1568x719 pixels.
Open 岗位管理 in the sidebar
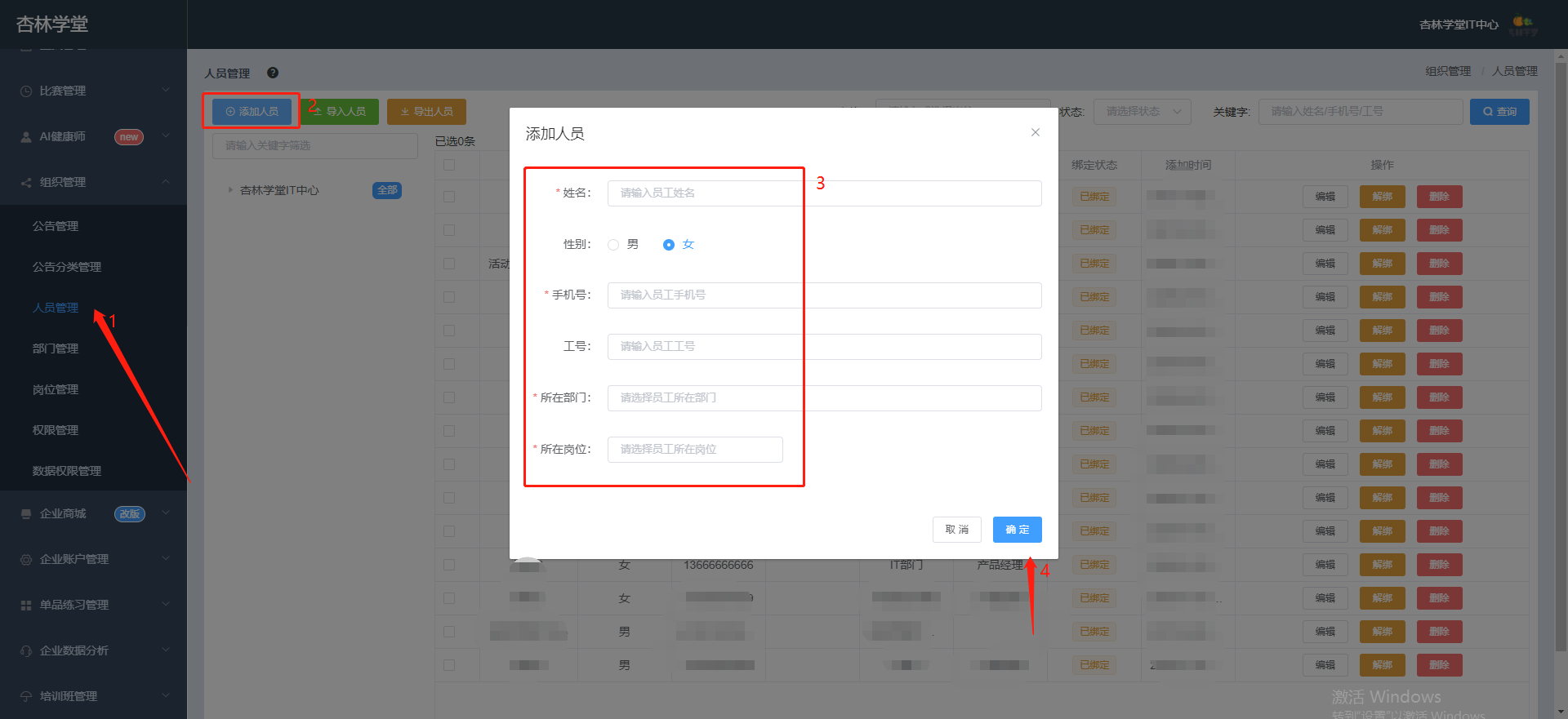[56, 389]
